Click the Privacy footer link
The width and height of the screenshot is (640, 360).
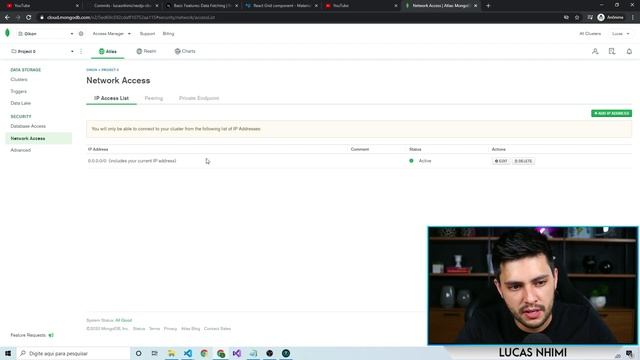[170, 329]
